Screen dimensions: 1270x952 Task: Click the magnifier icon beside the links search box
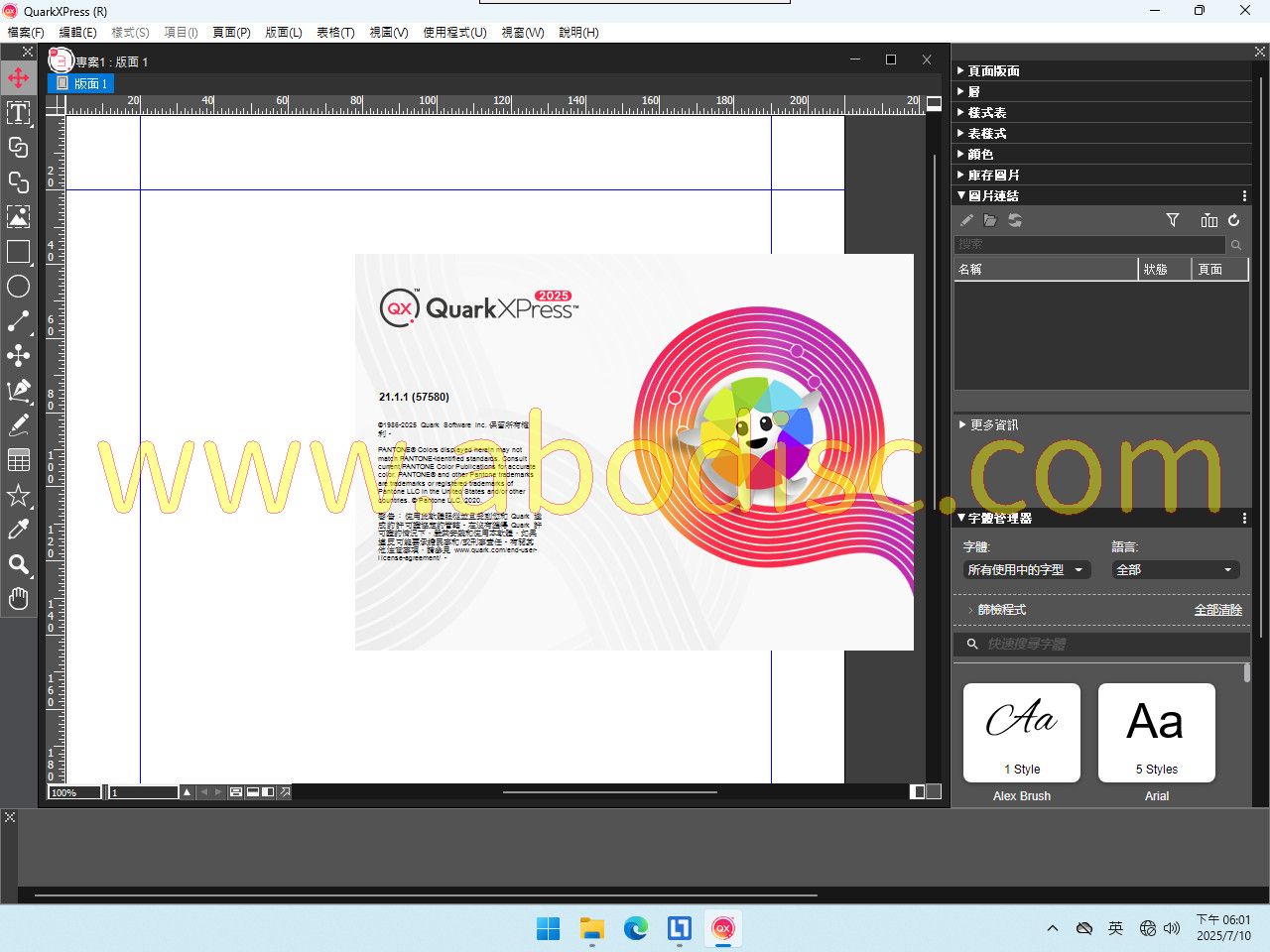point(1236,244)
